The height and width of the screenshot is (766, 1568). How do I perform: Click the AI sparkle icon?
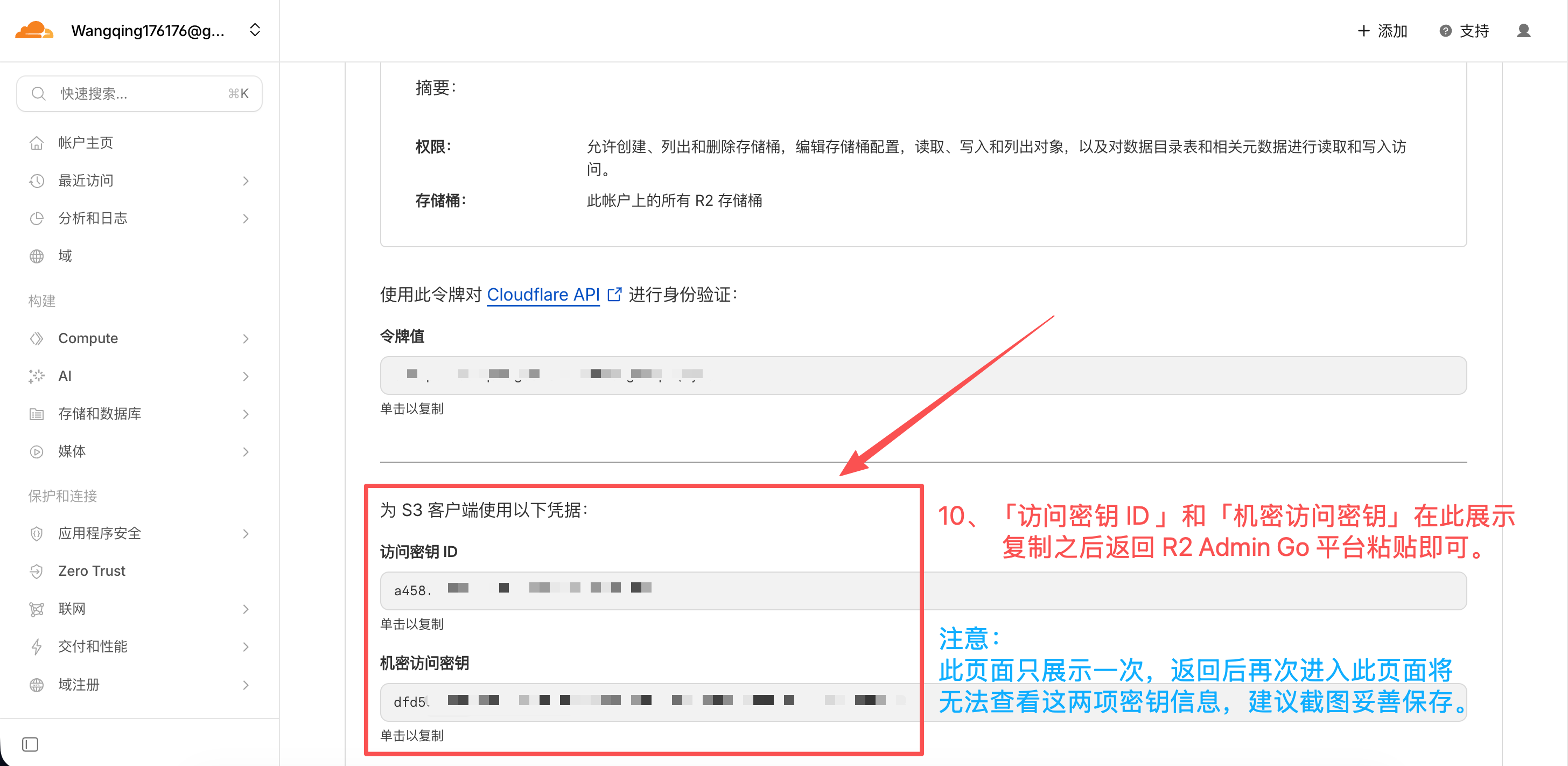coord(37,375)
